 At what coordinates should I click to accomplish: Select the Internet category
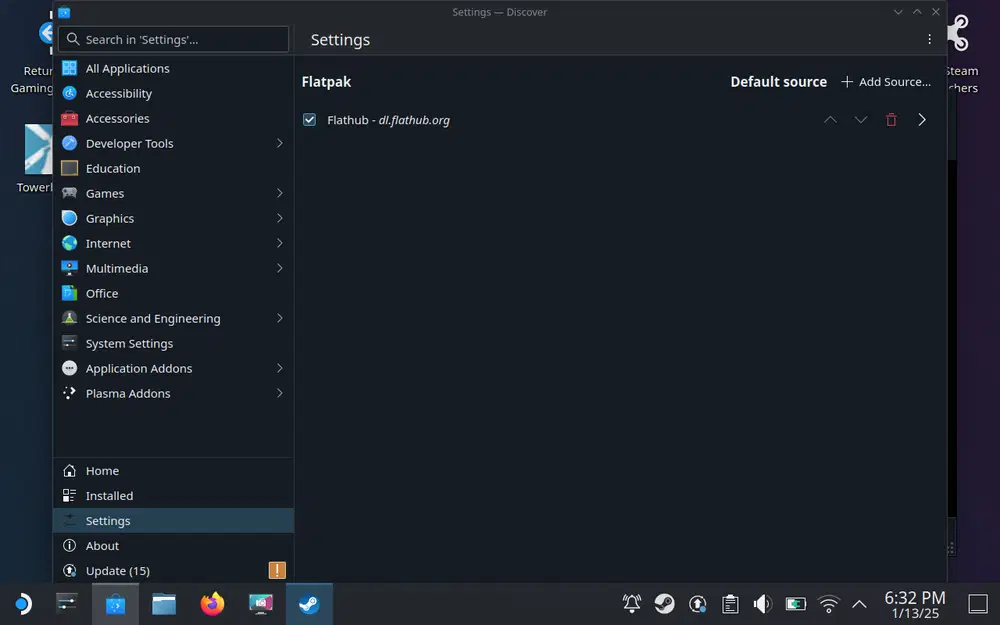pyautogui.click(x=173, y=243)
